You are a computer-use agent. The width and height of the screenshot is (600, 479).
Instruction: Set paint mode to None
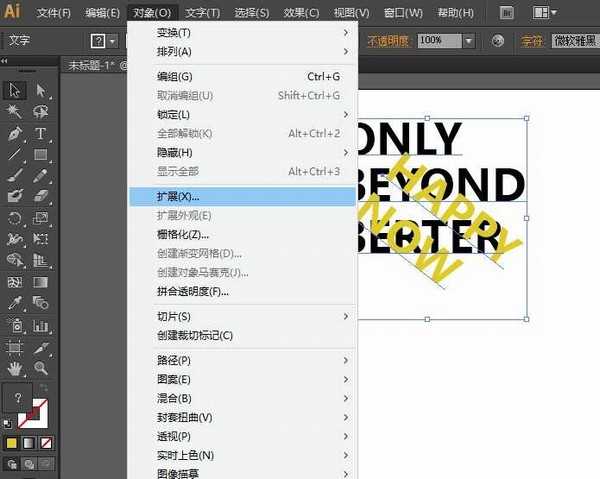tap(46, 443)
